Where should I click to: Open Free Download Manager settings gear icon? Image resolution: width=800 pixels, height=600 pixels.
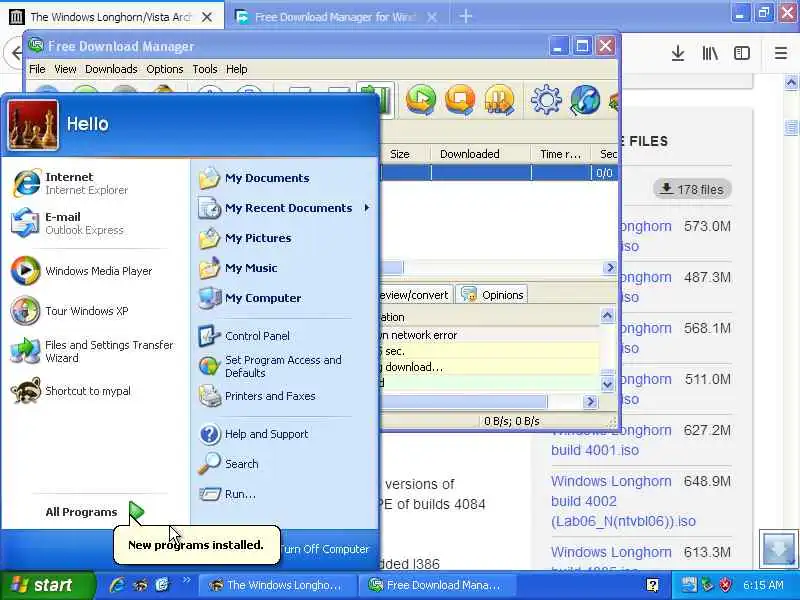546,99
